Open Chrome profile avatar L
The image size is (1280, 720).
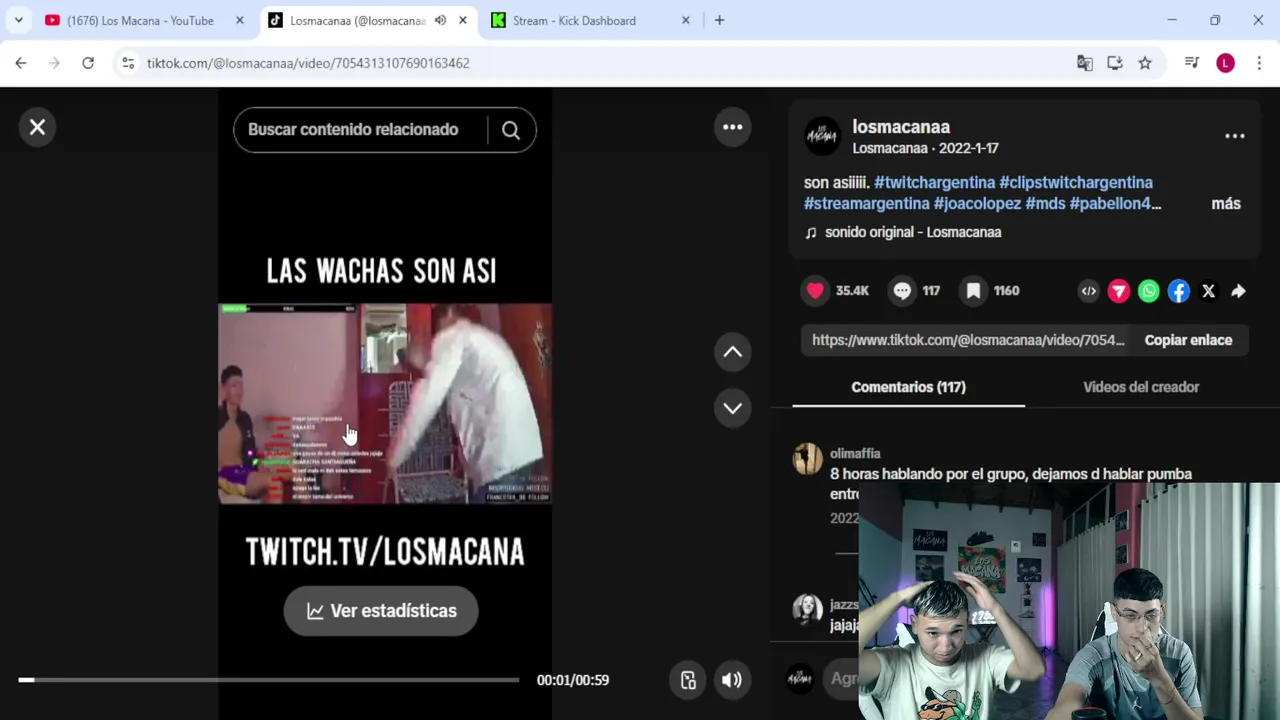(1226, 63)
